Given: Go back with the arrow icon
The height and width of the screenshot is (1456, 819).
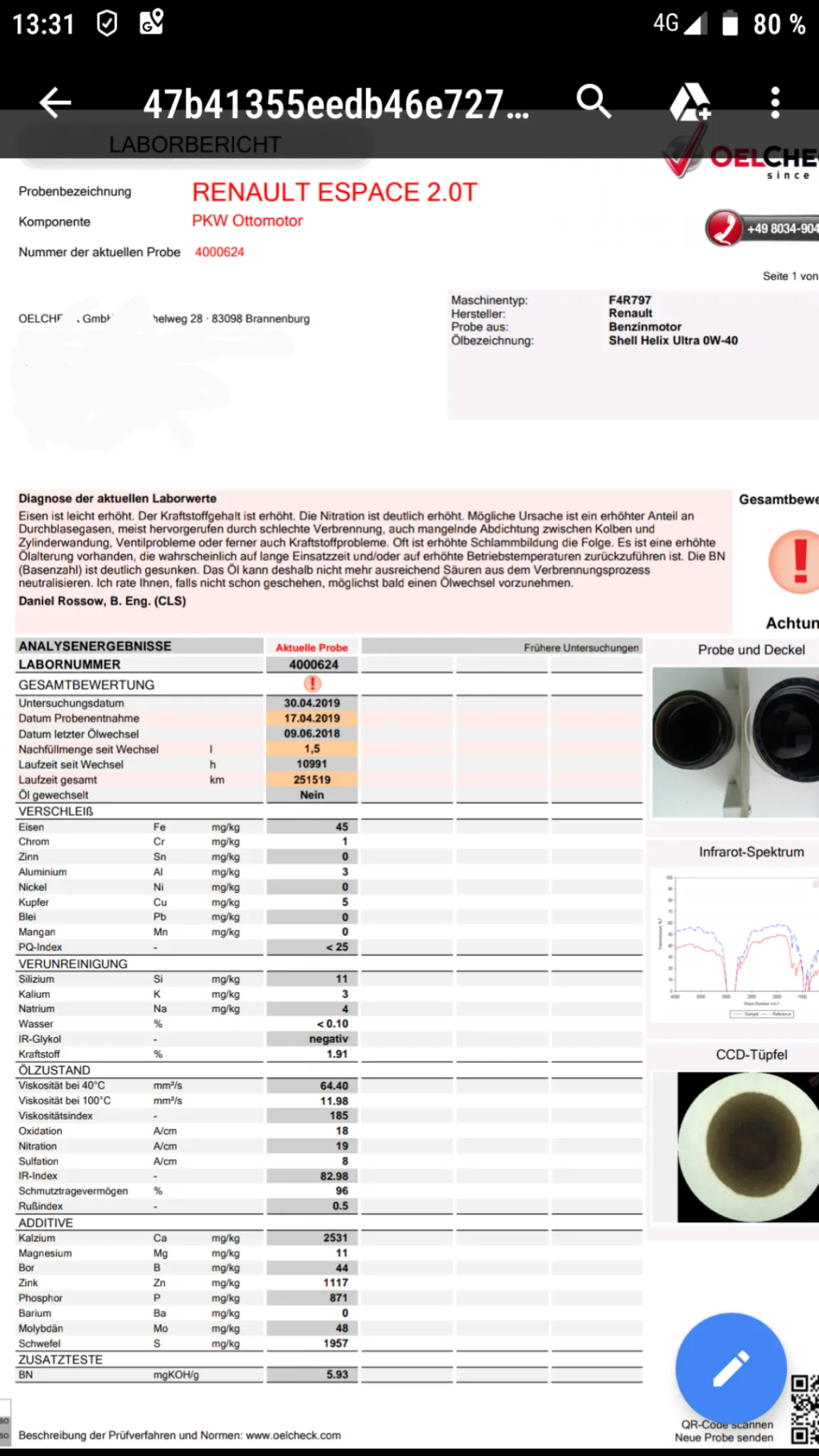Looking at the screenshot, I should click(x=55, y=103).
